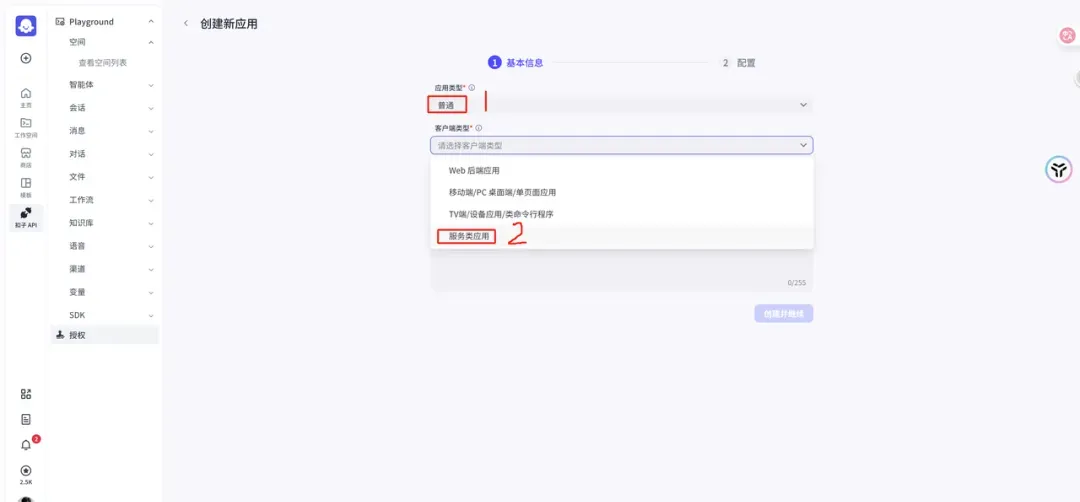The height and width of the screenshot is (502, 1080).
Task: Click the notification bell icon
Action: [26, 445]
